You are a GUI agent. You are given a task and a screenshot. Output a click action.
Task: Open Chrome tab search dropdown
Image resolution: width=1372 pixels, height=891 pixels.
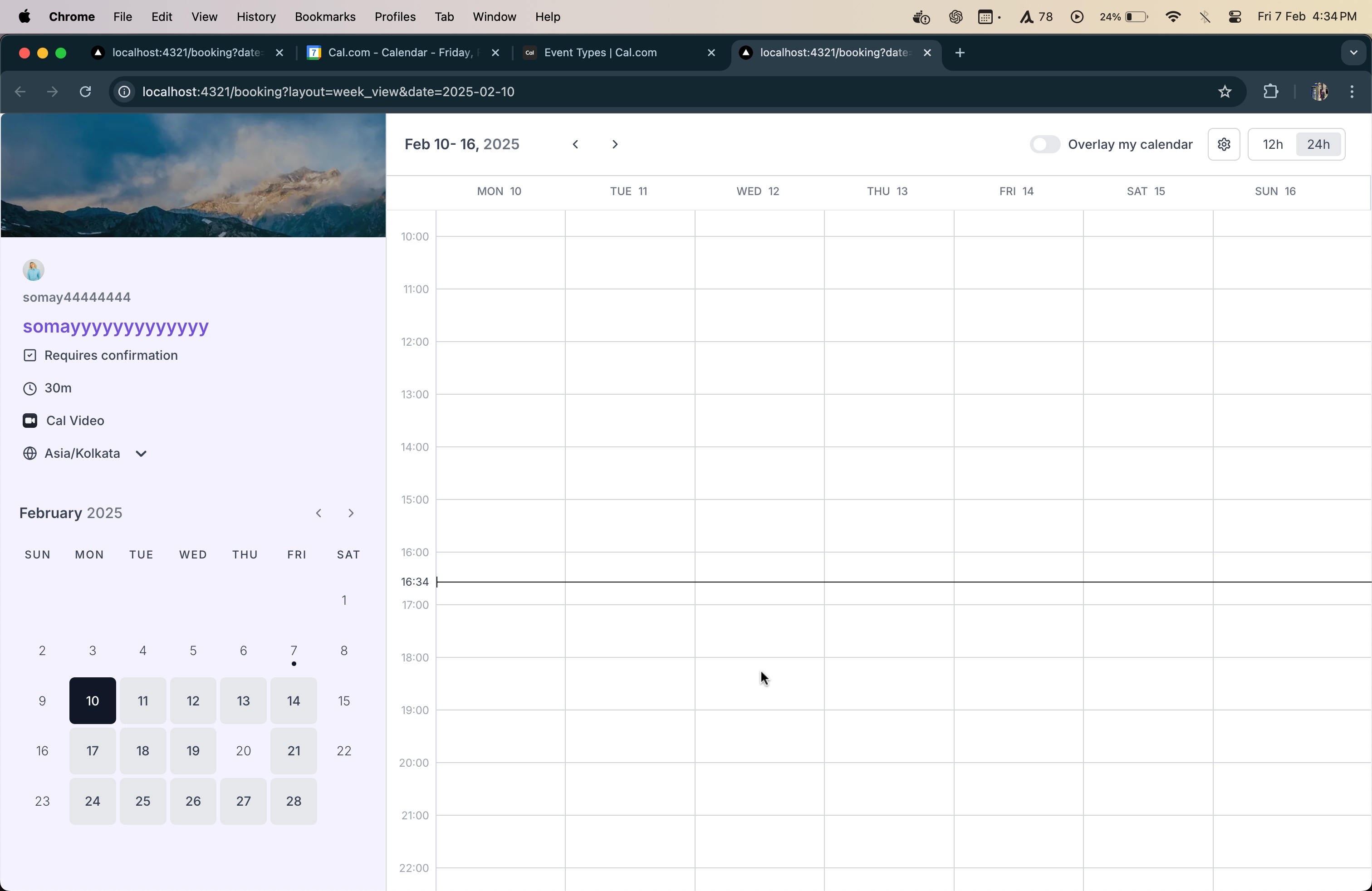1353,53
